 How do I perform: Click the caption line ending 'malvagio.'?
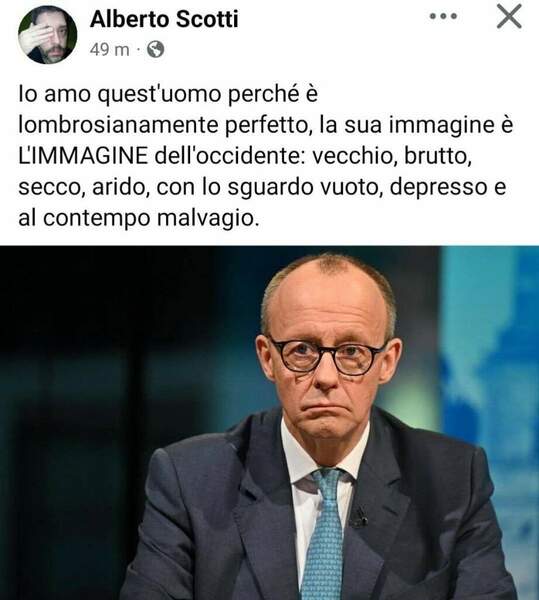(x=139, y=218)
